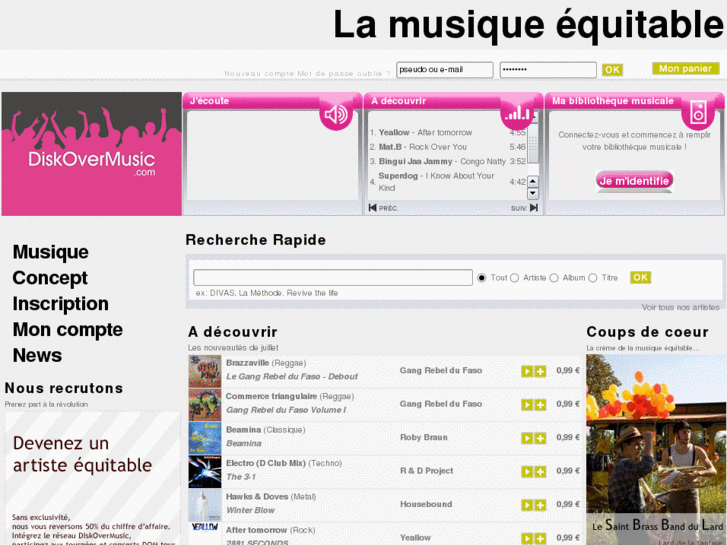Open Hawks & Doves album cover thumbnail
The image size is (727, 545).
[x=205, y=505]
